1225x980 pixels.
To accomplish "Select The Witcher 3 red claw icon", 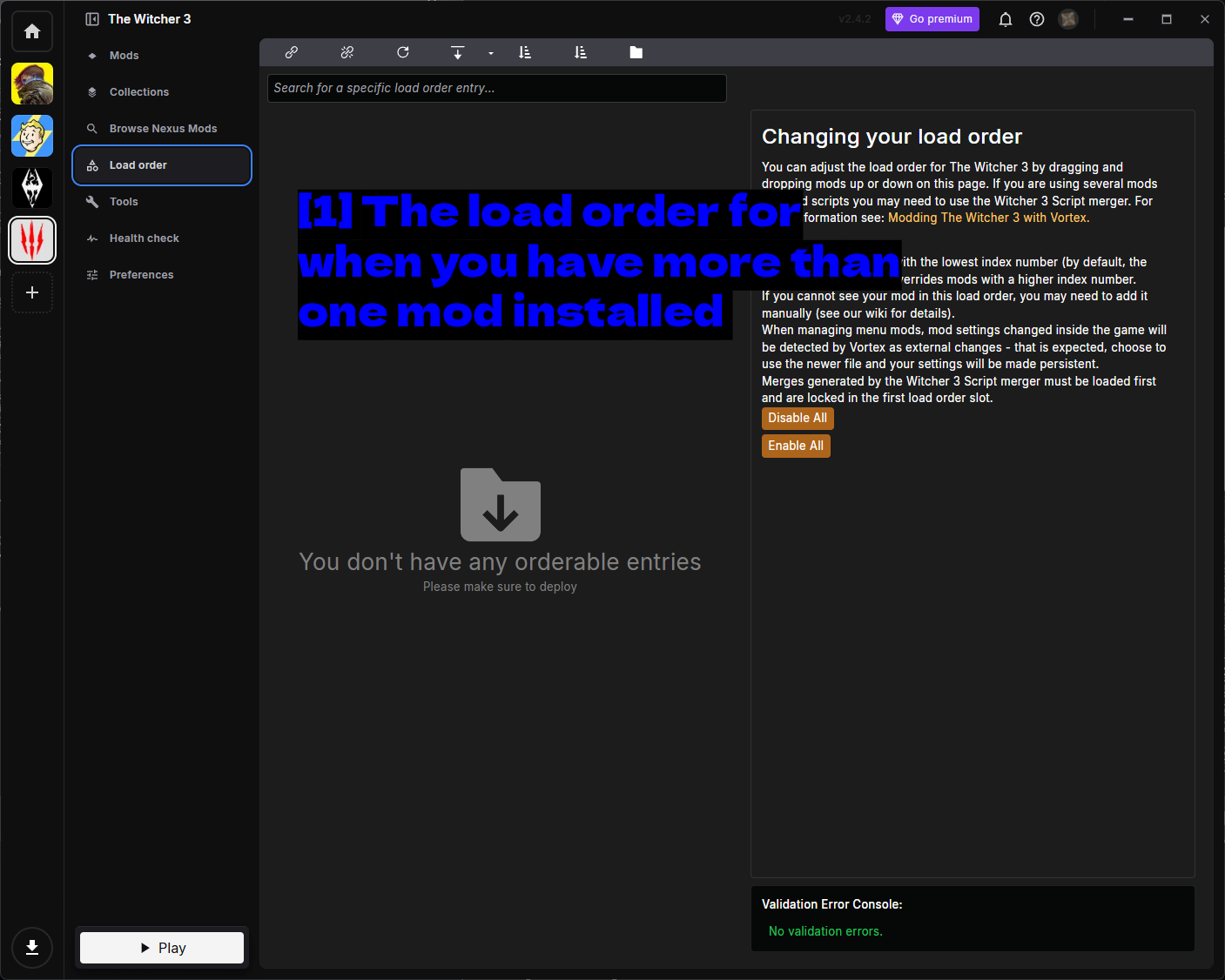I will point(32,240).
